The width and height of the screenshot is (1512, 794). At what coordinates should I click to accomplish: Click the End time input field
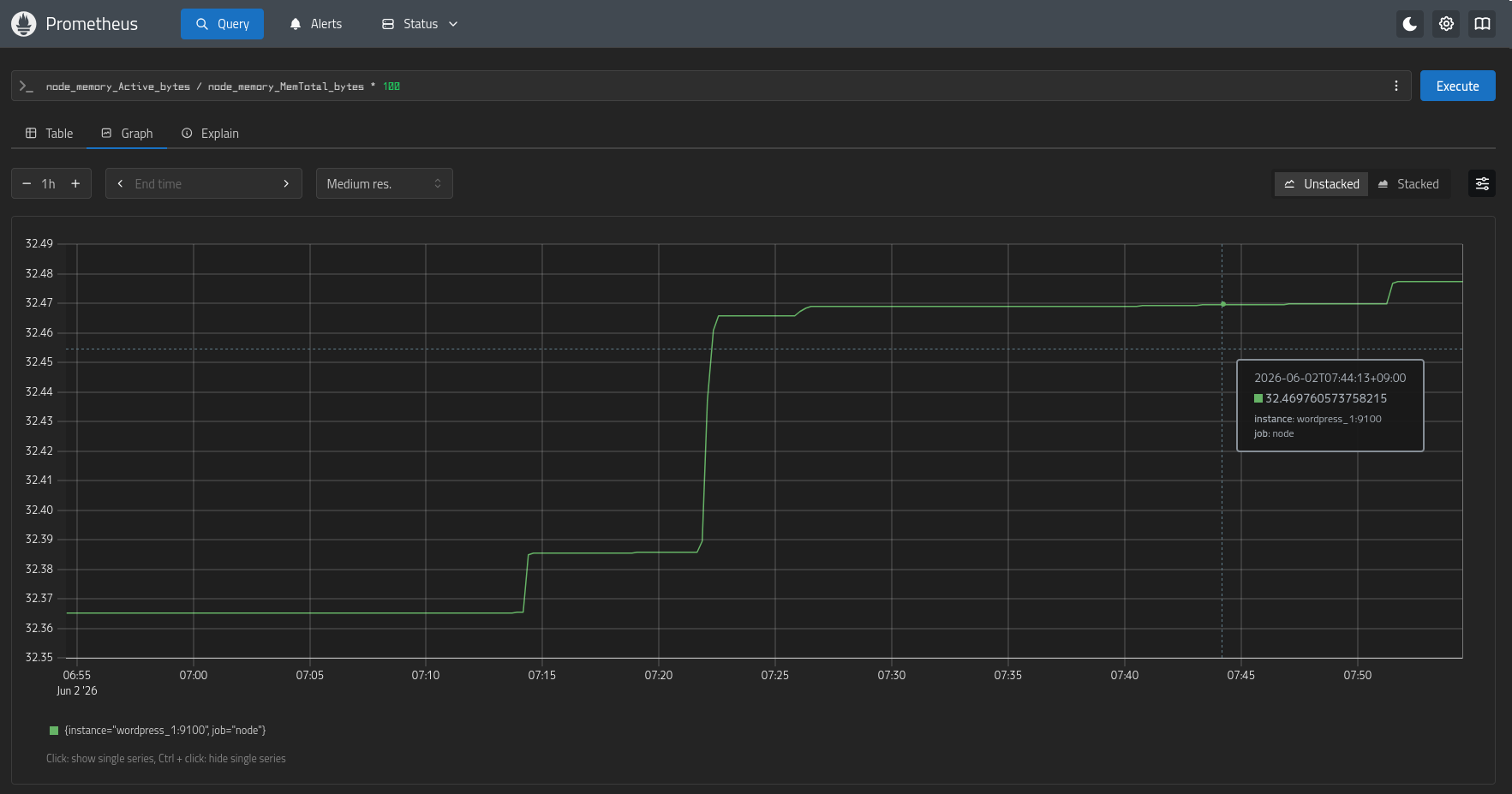point(203,183)
